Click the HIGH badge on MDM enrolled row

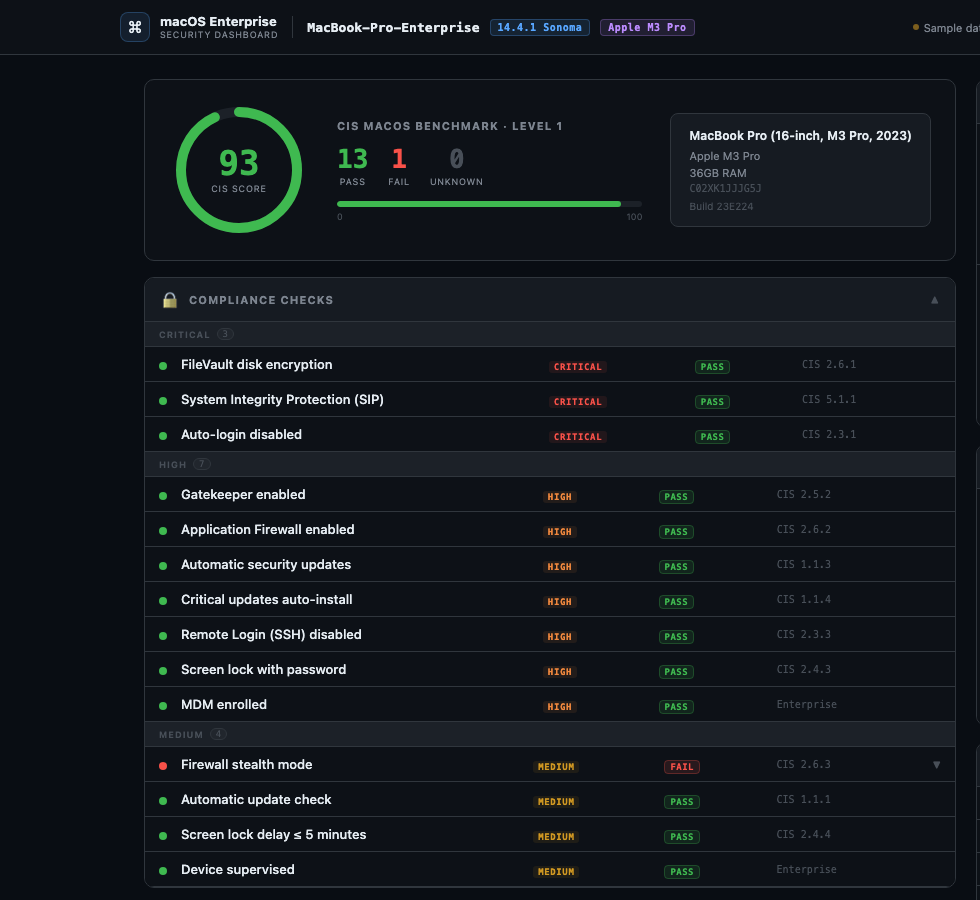pyautogui.click(x=559, y=707)
